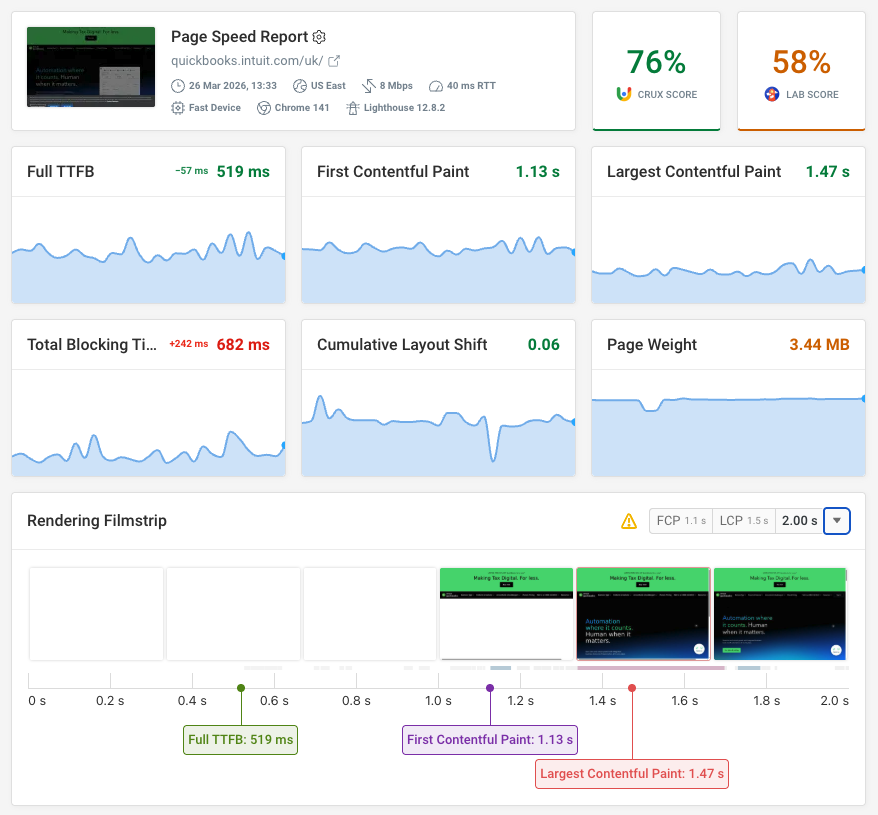Select the filmstrip screenshot near 1.1 s
Screen dimensions: 878x815
pyautogui.click(x=506, y=612)
